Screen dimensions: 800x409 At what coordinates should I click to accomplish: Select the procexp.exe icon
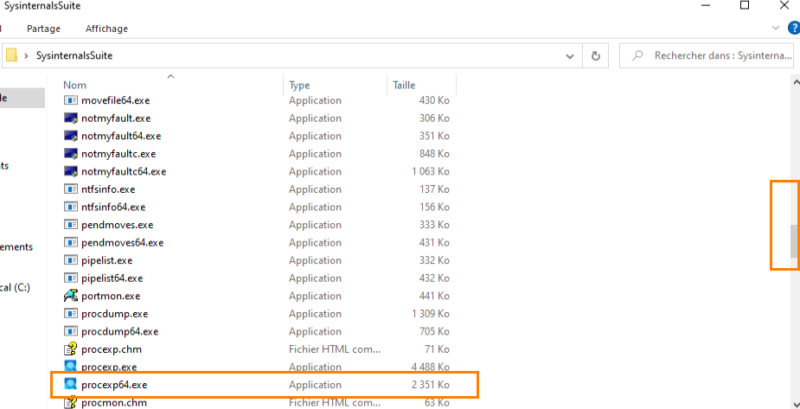(x=70, y=367)
